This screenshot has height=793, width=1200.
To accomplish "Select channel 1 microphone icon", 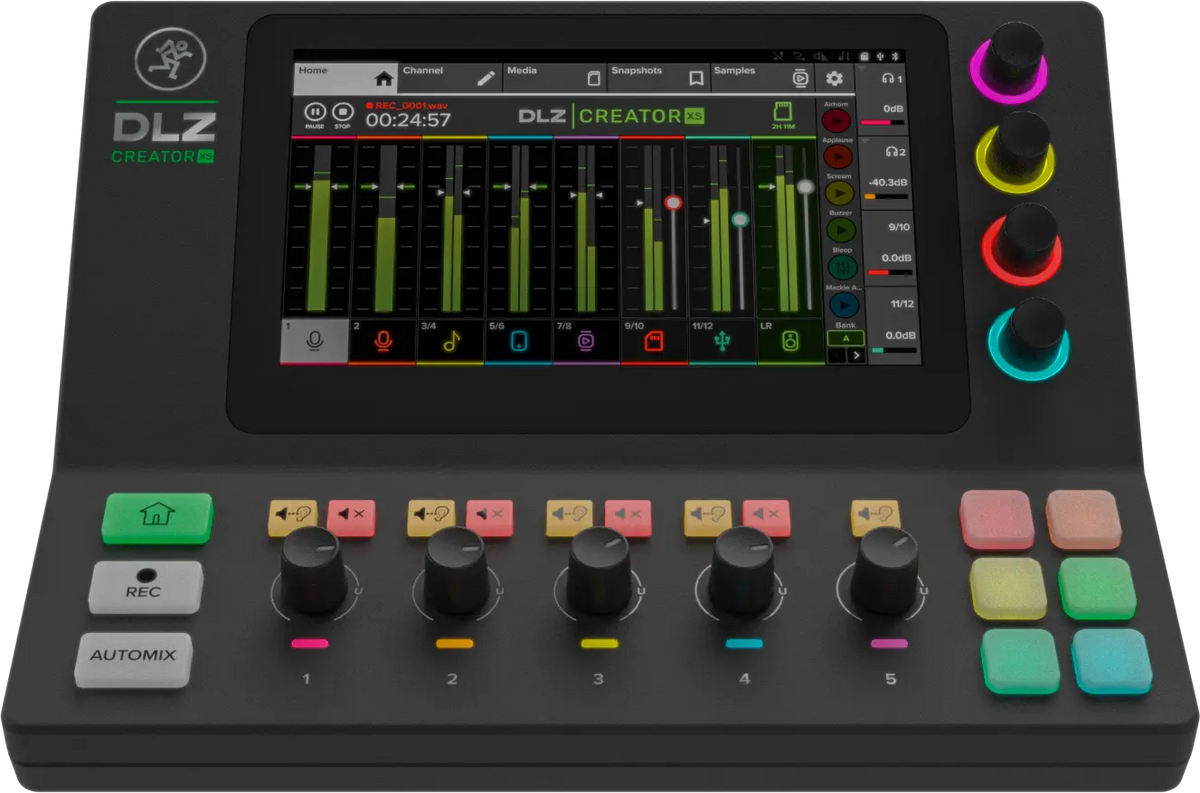I will point(315,341).
